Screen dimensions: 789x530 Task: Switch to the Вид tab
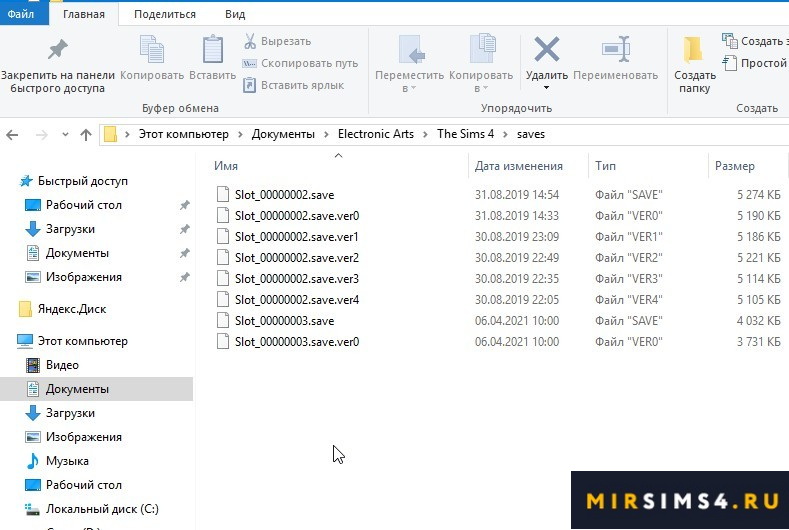coord(234,14)
